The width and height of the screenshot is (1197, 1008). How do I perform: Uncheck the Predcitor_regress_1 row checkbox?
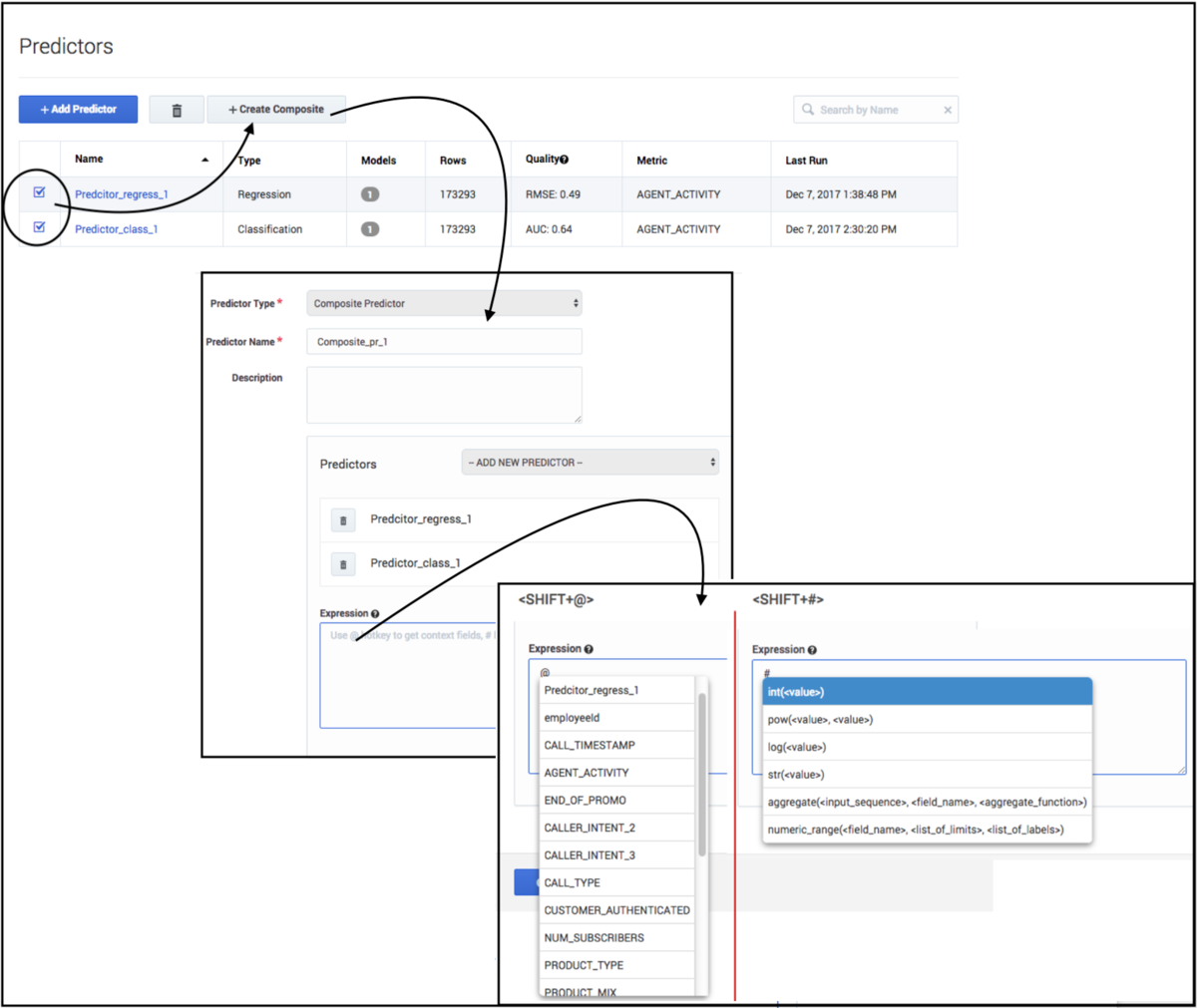pos(39,193)
